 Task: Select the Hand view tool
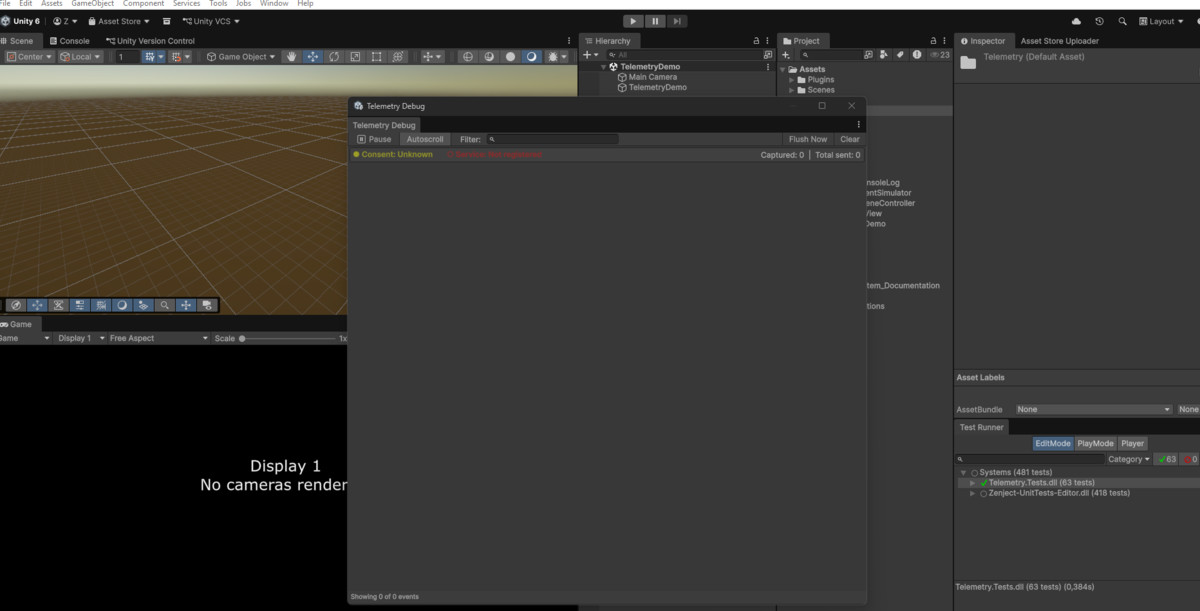click(292, 57)
